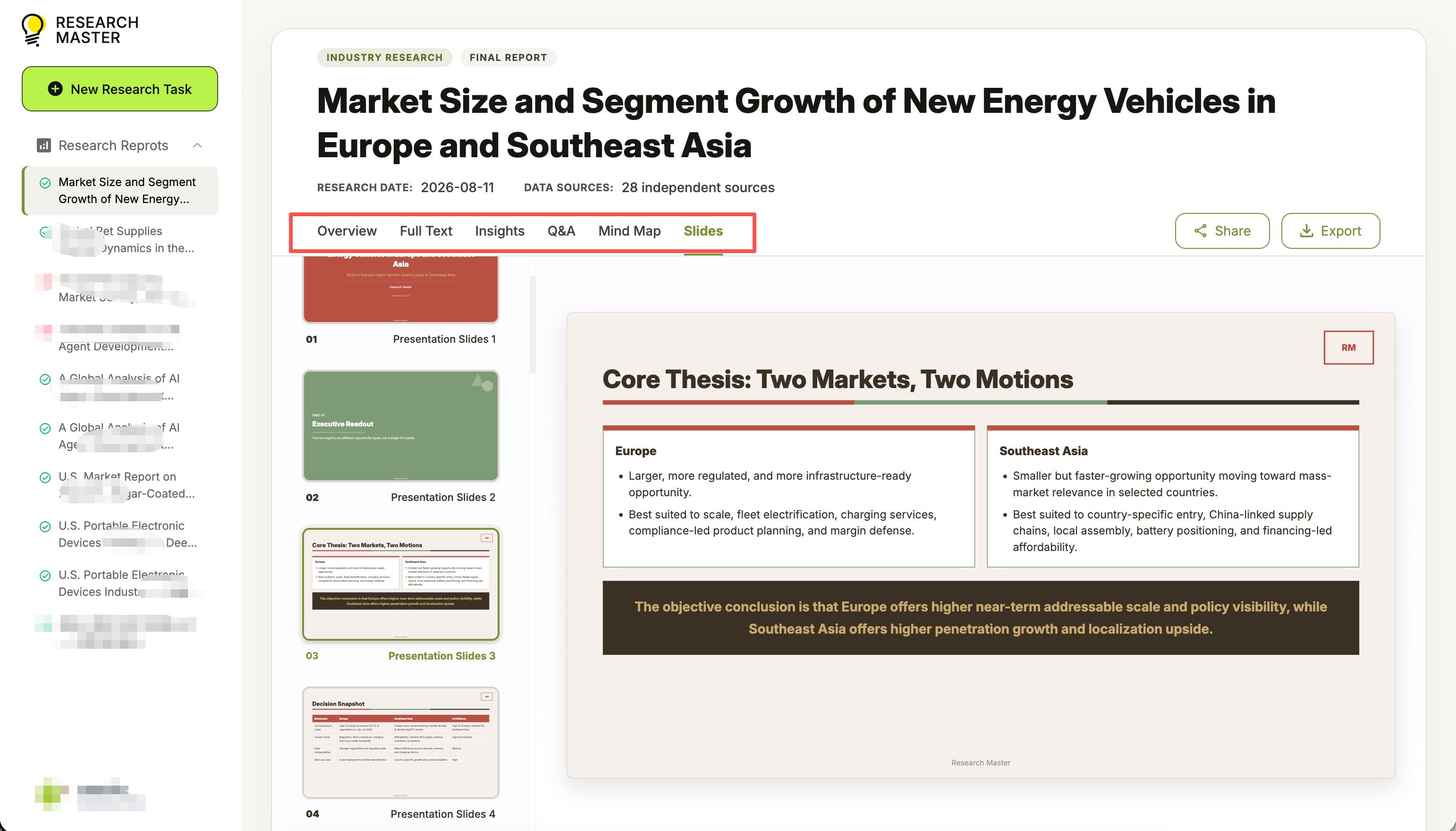Image resolution: width=1456 pixels, height=831 pixels.
Task: Select Presentation Slides 1 thumbnail
Action: coord(400,289)
